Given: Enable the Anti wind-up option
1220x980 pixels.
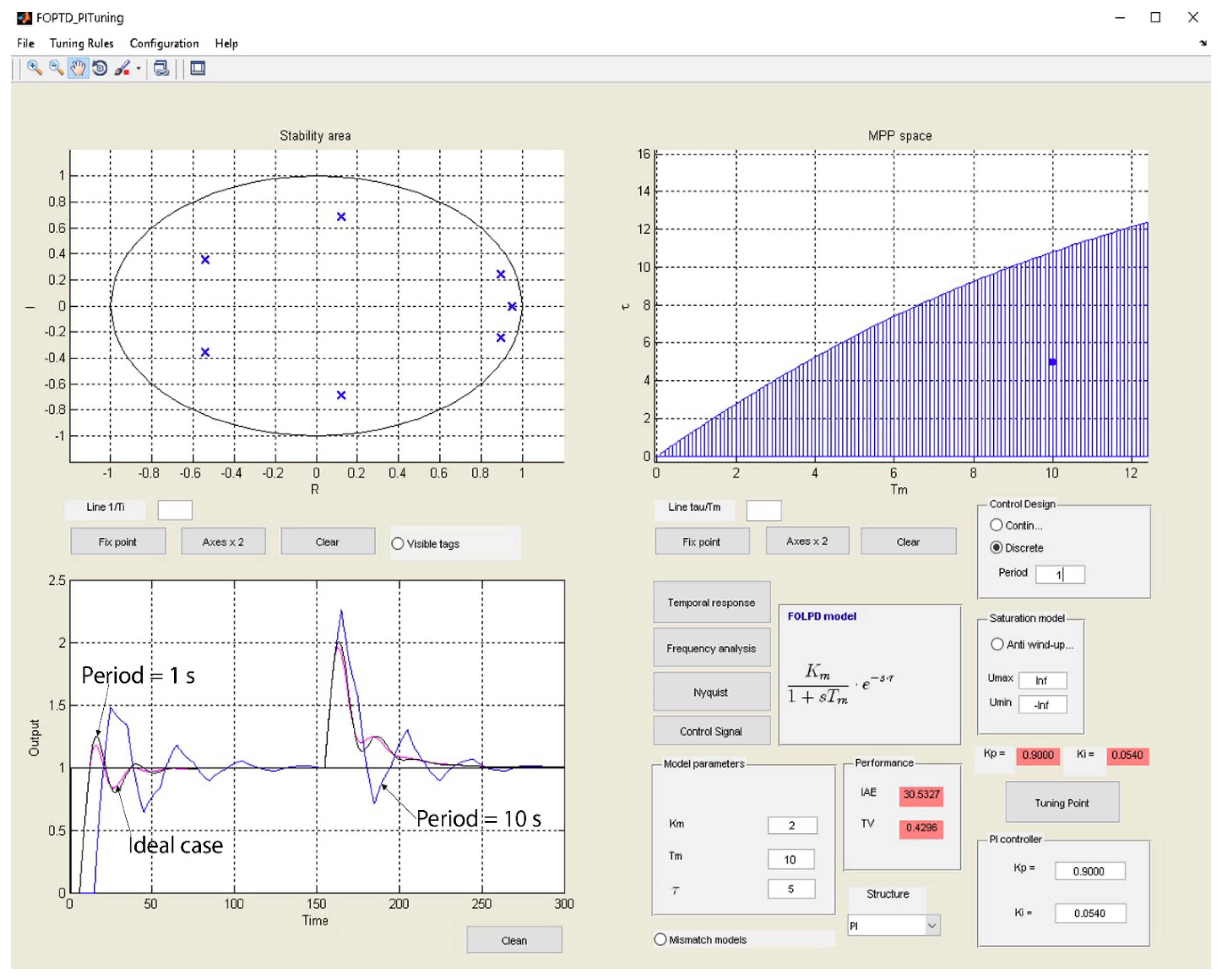Looking at the screenshot, I should (x=997, y=644).
